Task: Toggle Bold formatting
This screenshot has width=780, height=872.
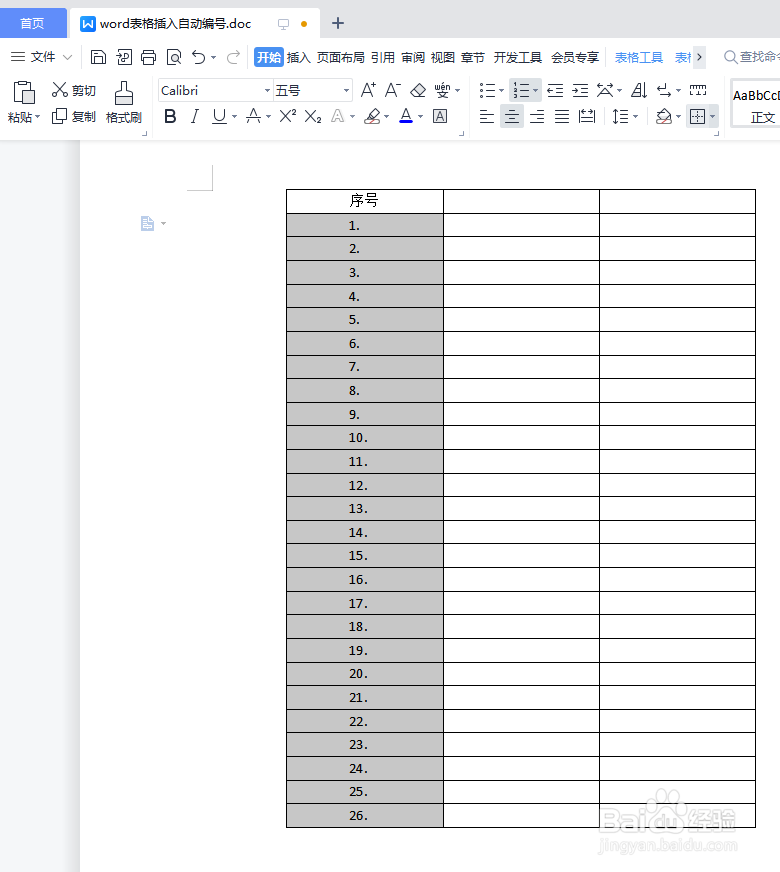Action: [170, 116]
